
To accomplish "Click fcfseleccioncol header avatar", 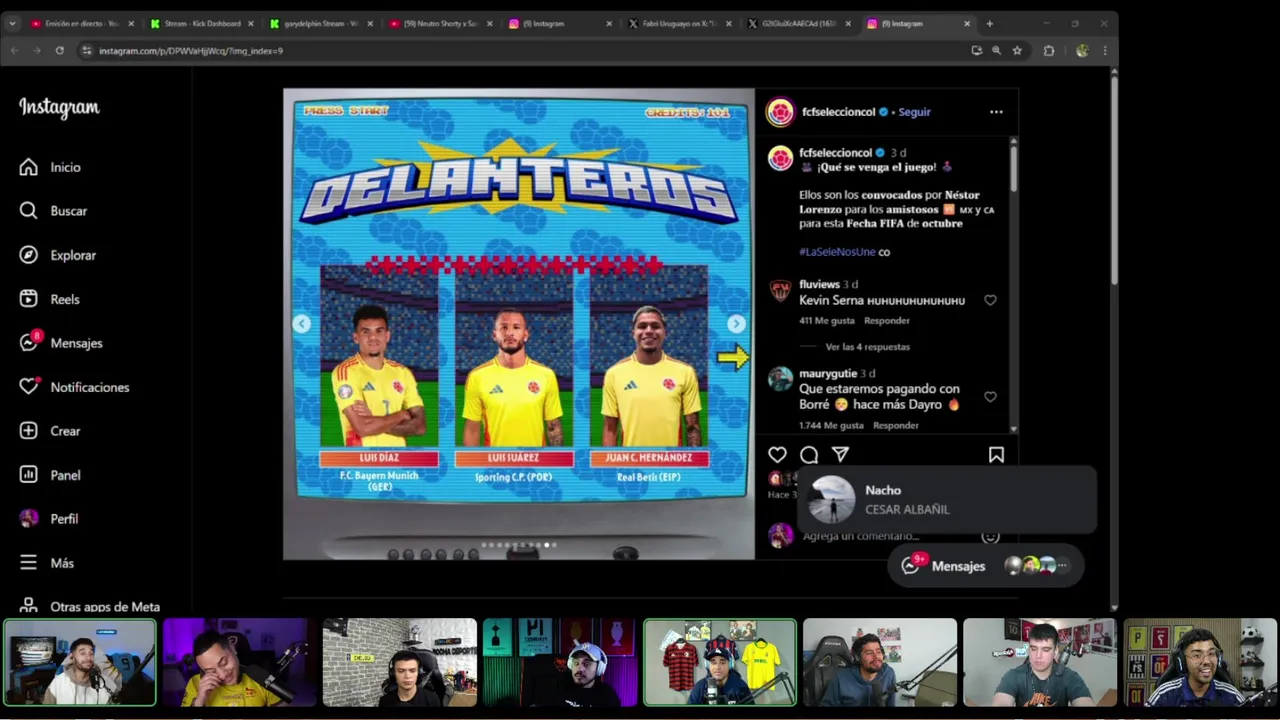I will 780,112.
